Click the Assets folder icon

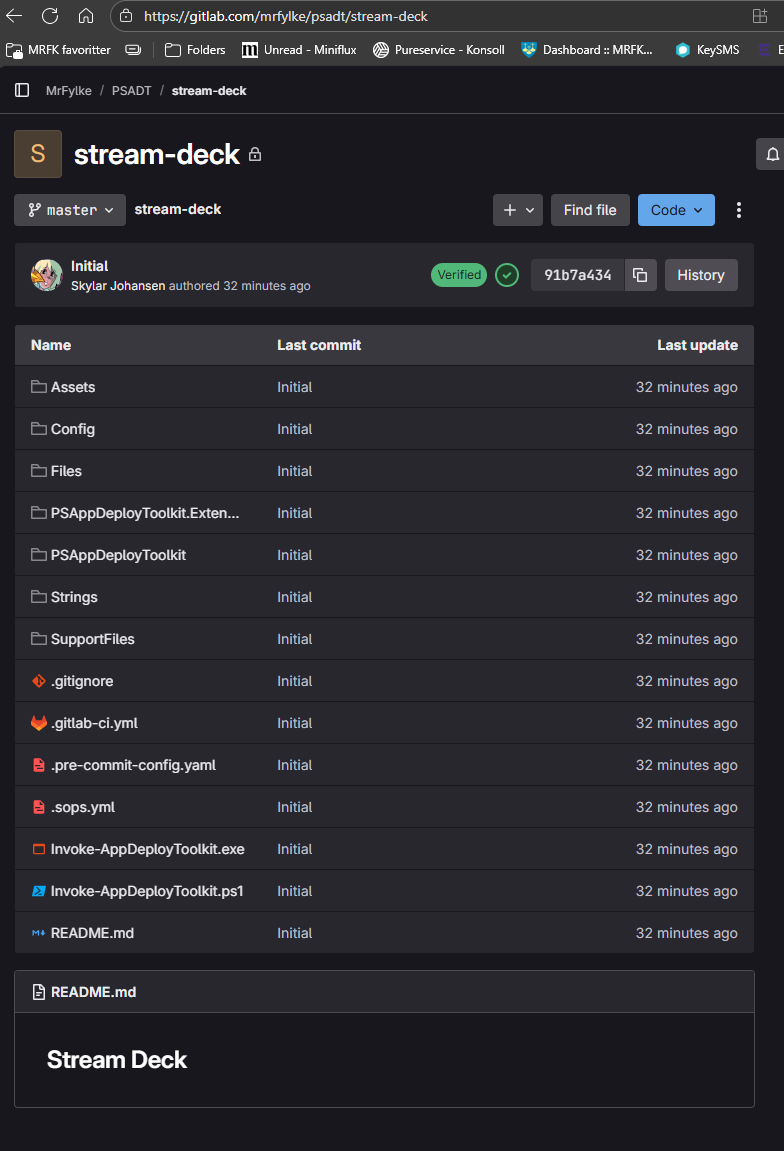tap(39, 387)
